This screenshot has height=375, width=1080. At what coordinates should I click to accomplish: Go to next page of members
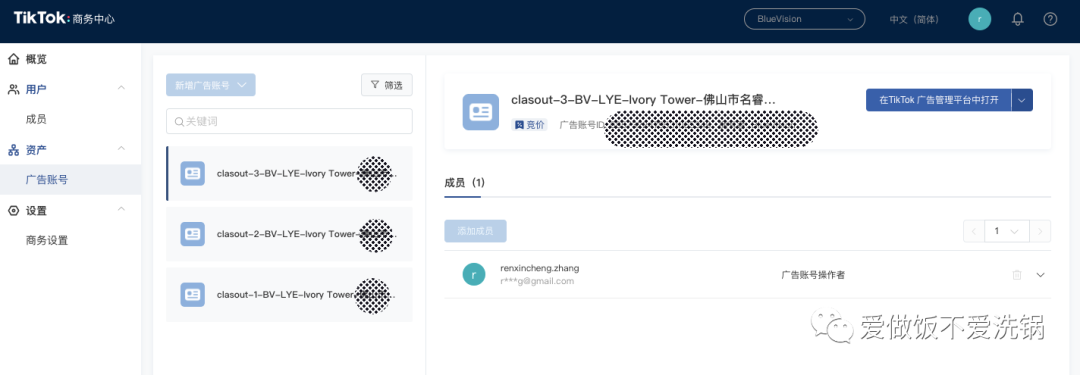click(1040, 231)
